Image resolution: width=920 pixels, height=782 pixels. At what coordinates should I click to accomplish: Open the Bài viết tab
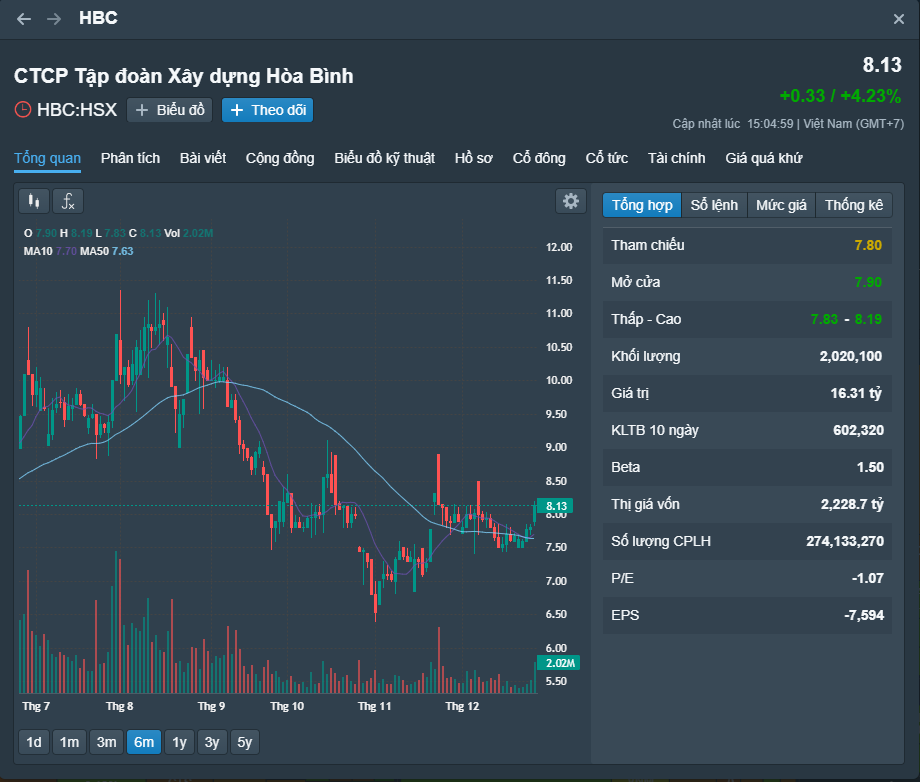pos(203,158)
